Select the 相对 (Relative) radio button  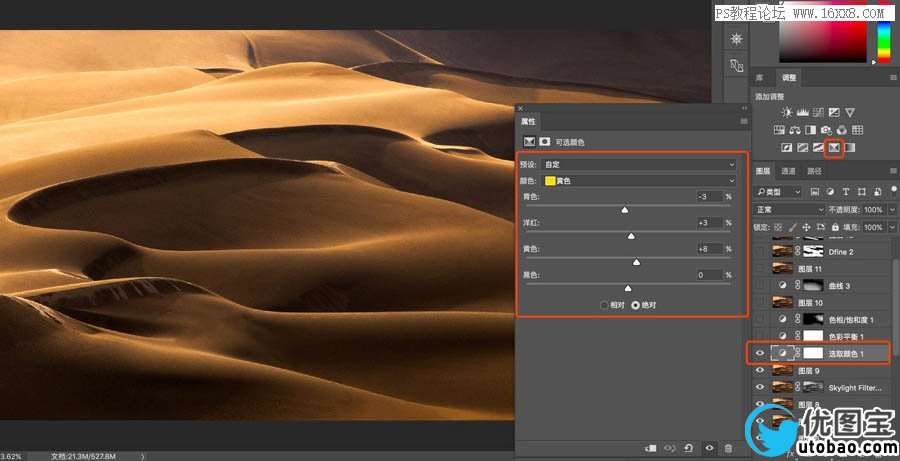[603, 304]
